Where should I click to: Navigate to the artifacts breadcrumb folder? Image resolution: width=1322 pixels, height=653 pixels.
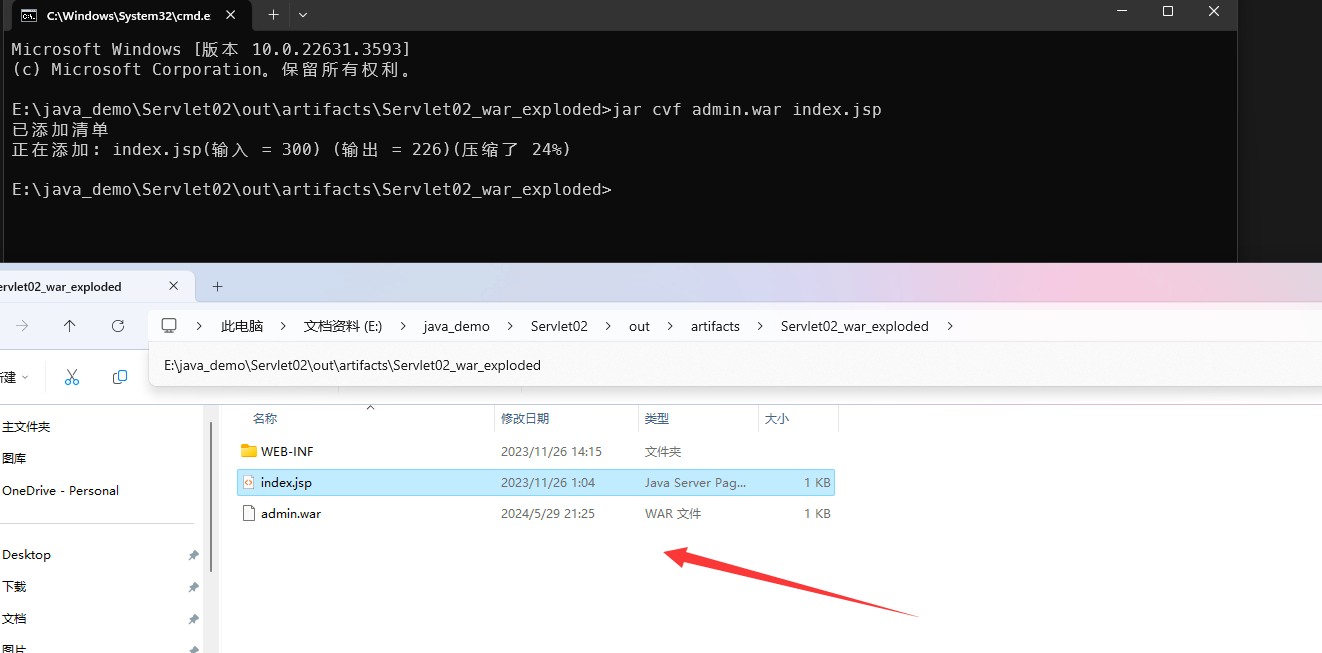coord(715,326)
